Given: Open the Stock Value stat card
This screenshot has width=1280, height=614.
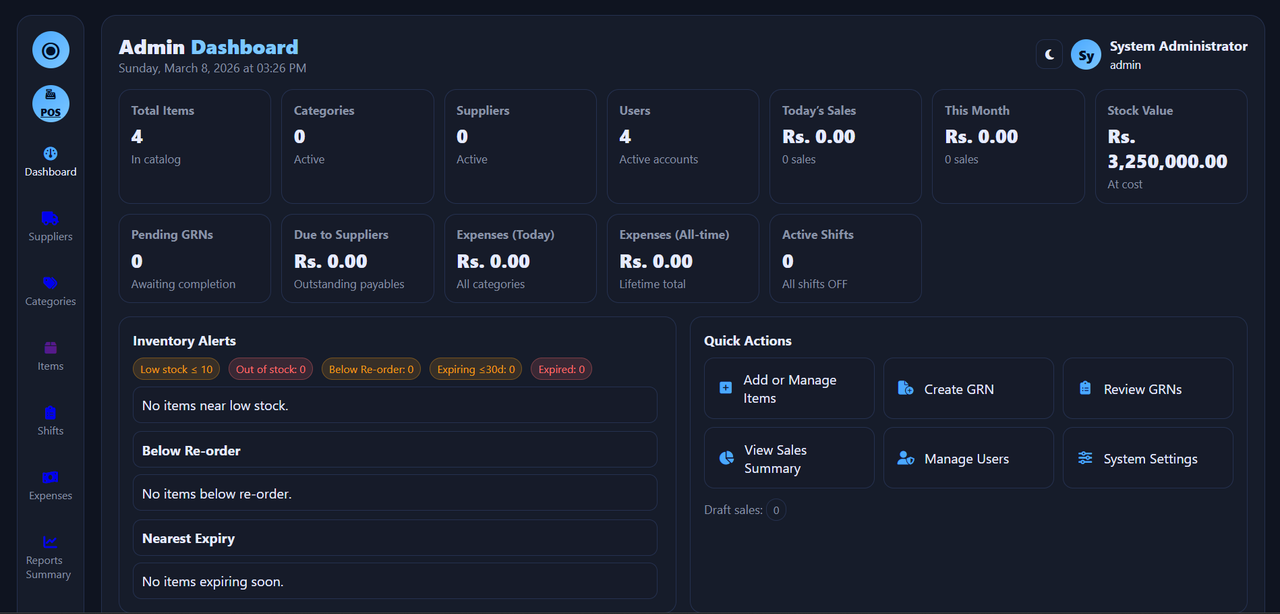Looking at the screenshot, I should point(1171,147).
